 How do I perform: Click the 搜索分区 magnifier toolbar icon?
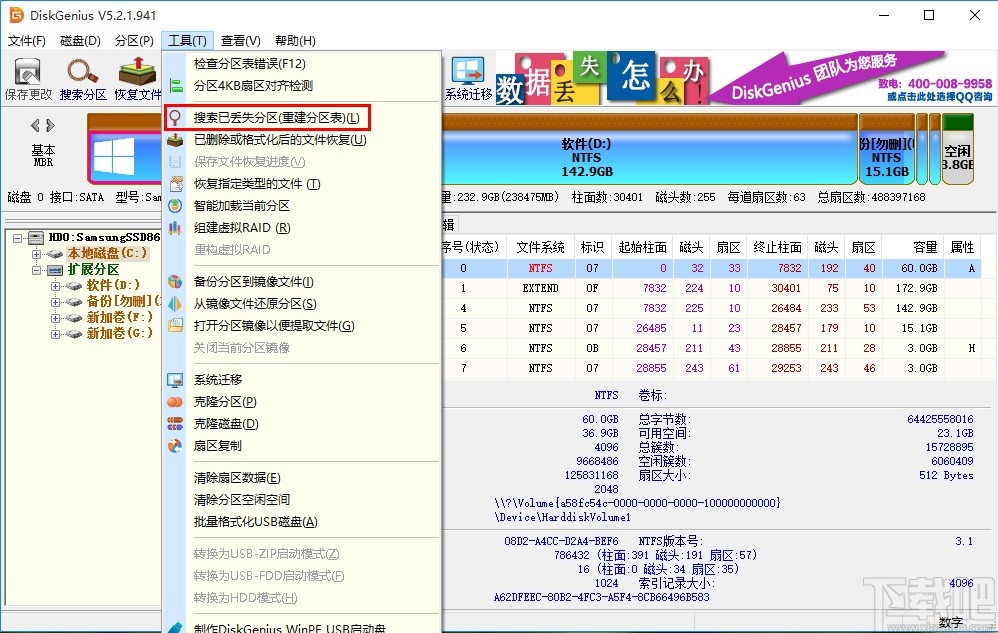pyautogui.click(x=83, y=78)
